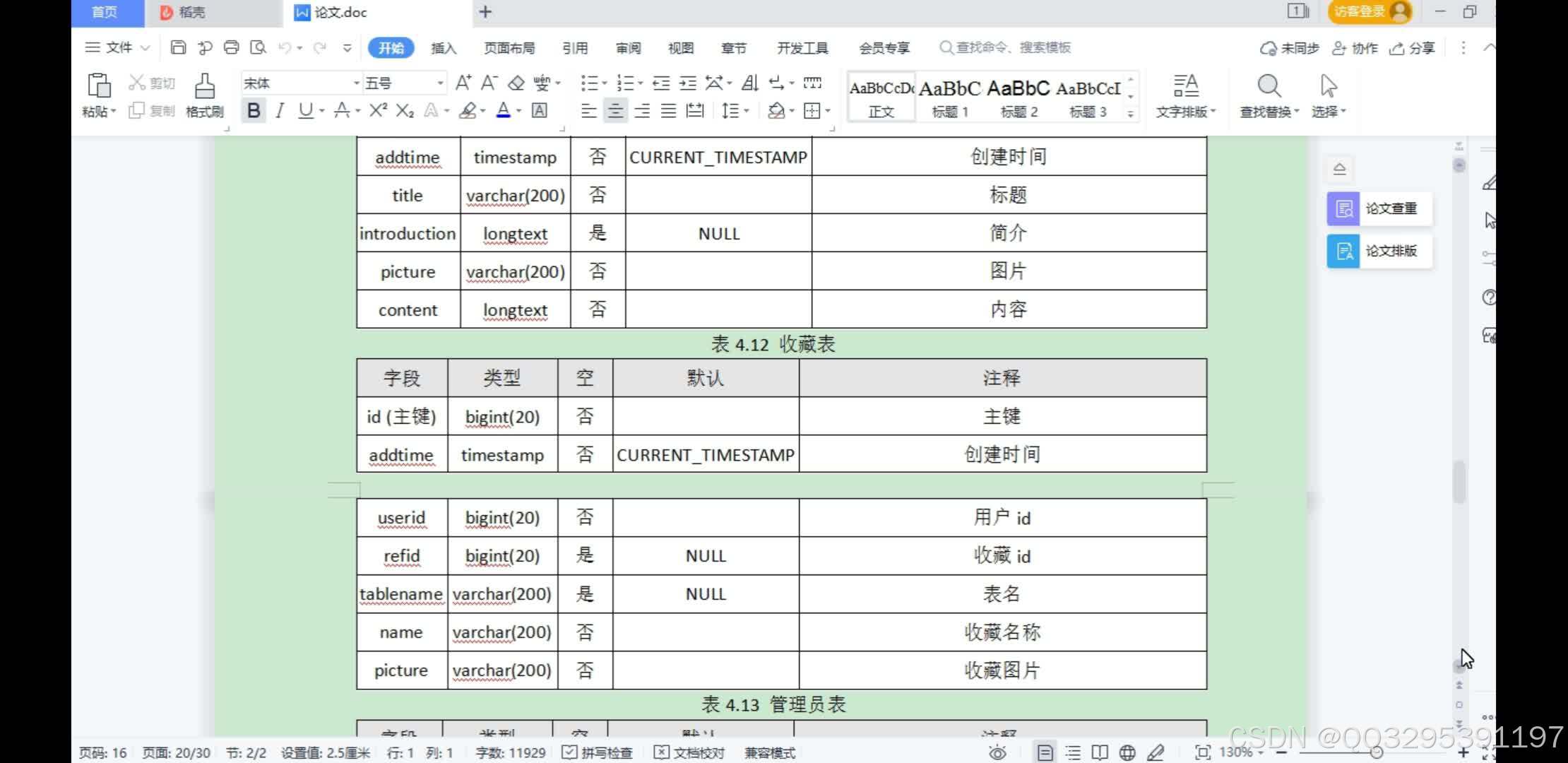The height and width of the screenshot is (763, 1568).
Task: Click the Save document icon
Action: (179, 47)
